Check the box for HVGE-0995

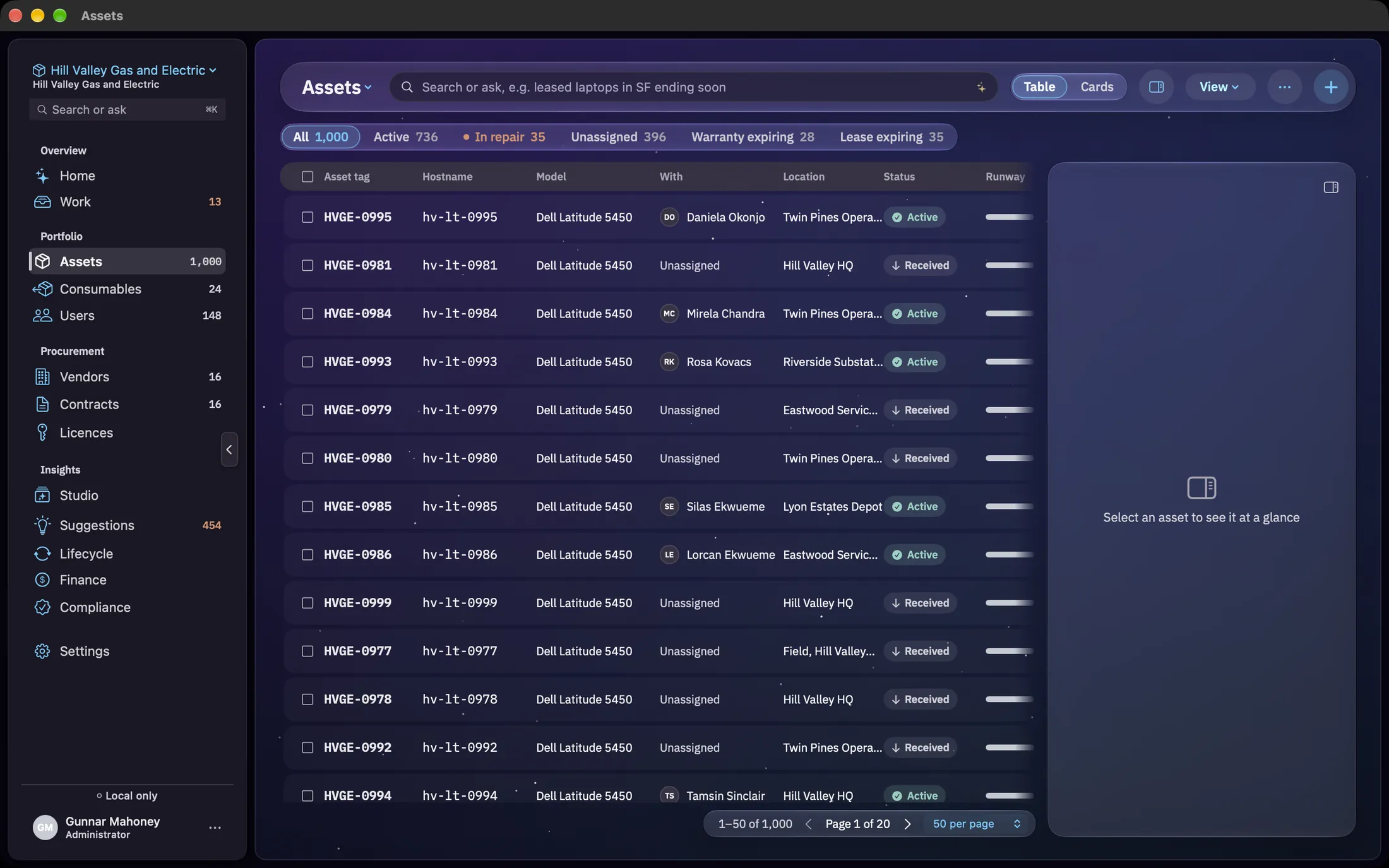click(307, 217)
